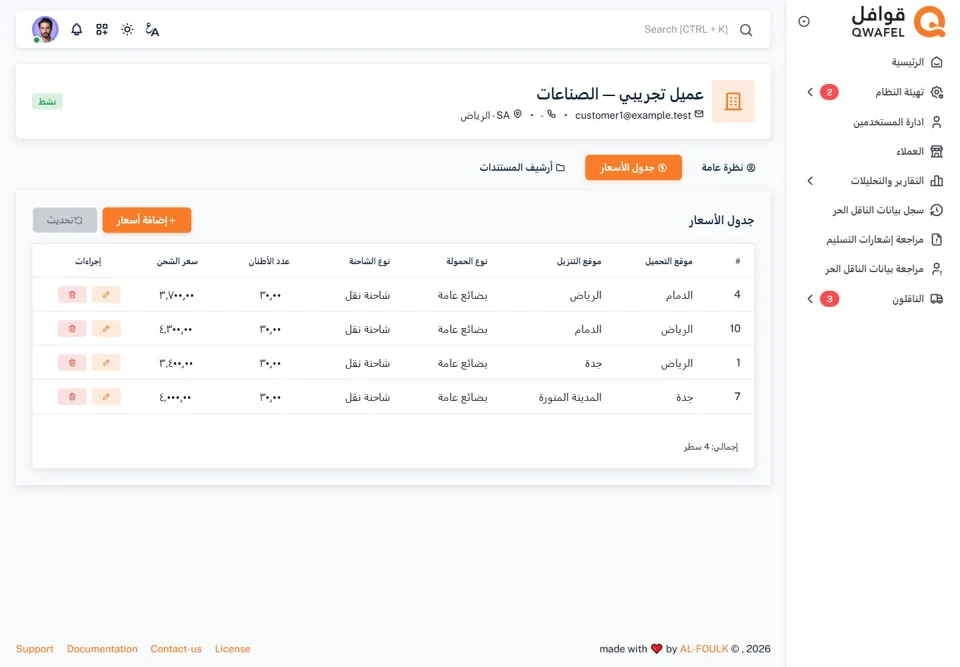Open the shortcuts grid icon
The image size is (960, 667).
click(102, 29)
